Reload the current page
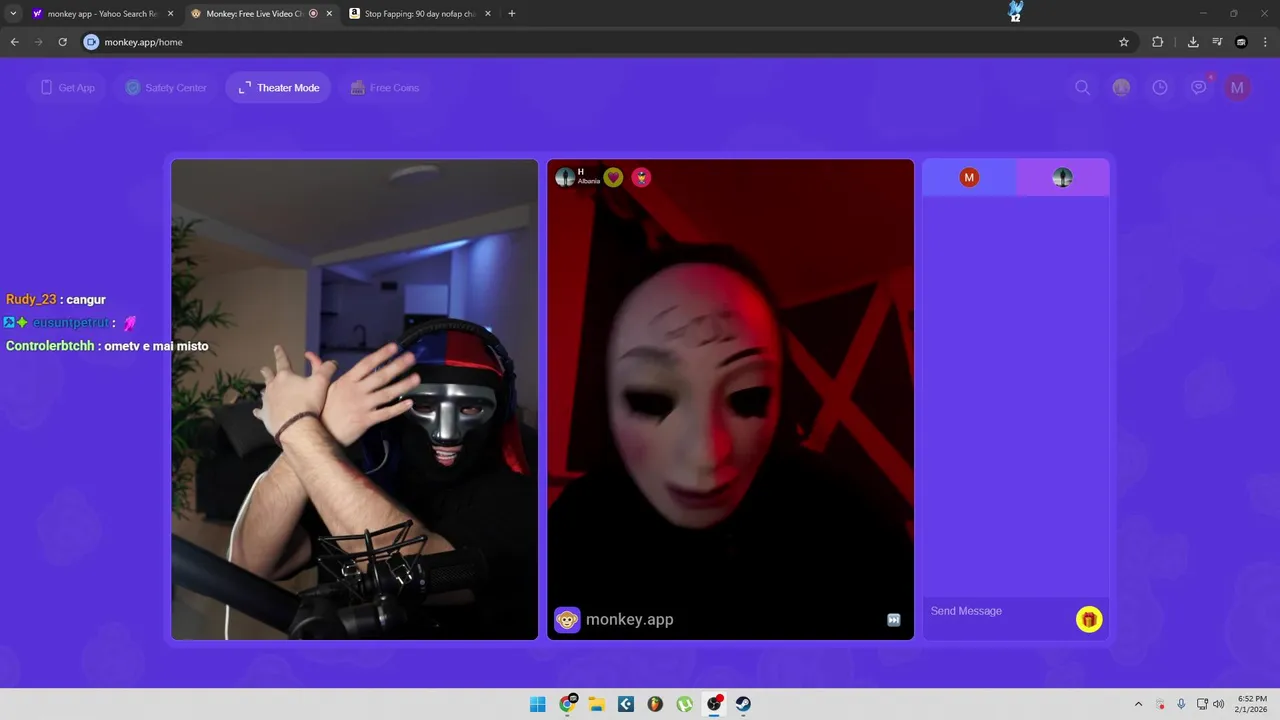The height and width of the screenshot is (720, 1280). (62, 42)
